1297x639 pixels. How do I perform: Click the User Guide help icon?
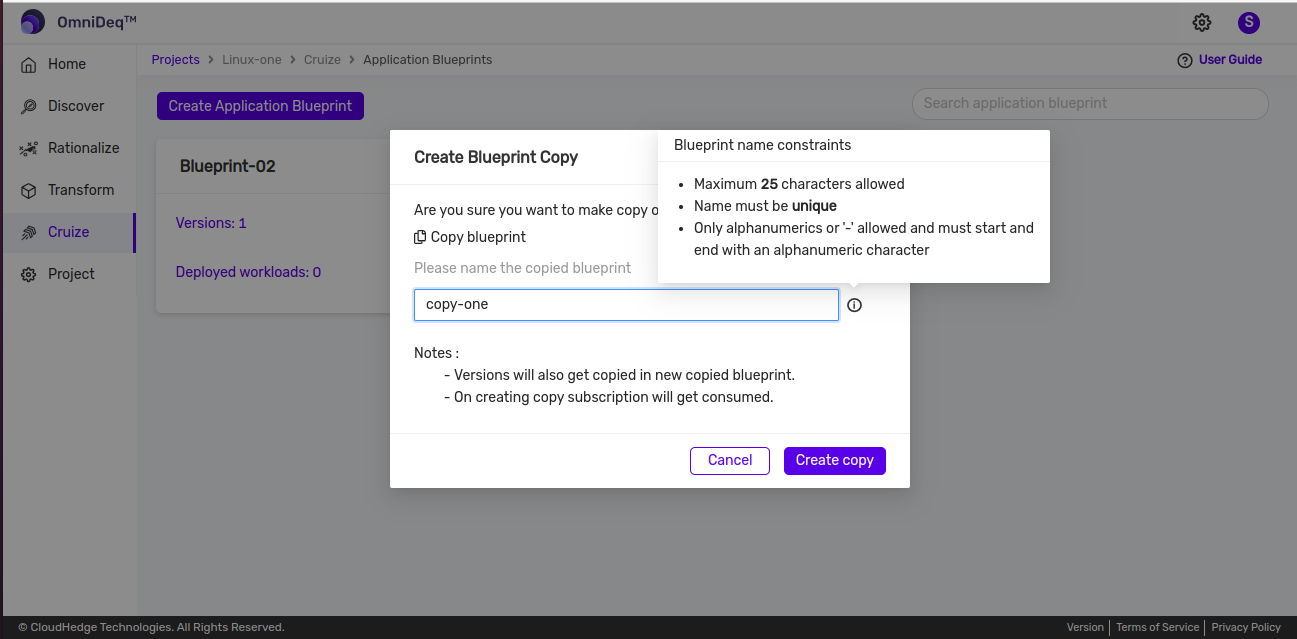coord(1185,60)
